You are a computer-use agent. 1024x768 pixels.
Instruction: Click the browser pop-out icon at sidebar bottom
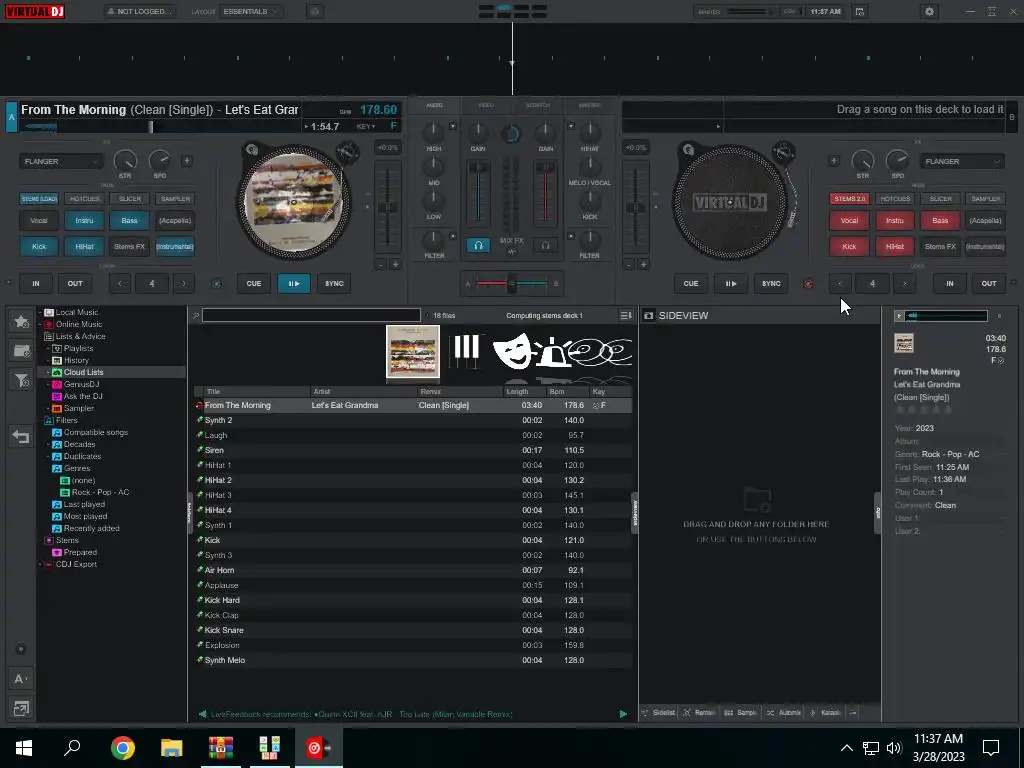click(x=21, y=709)
